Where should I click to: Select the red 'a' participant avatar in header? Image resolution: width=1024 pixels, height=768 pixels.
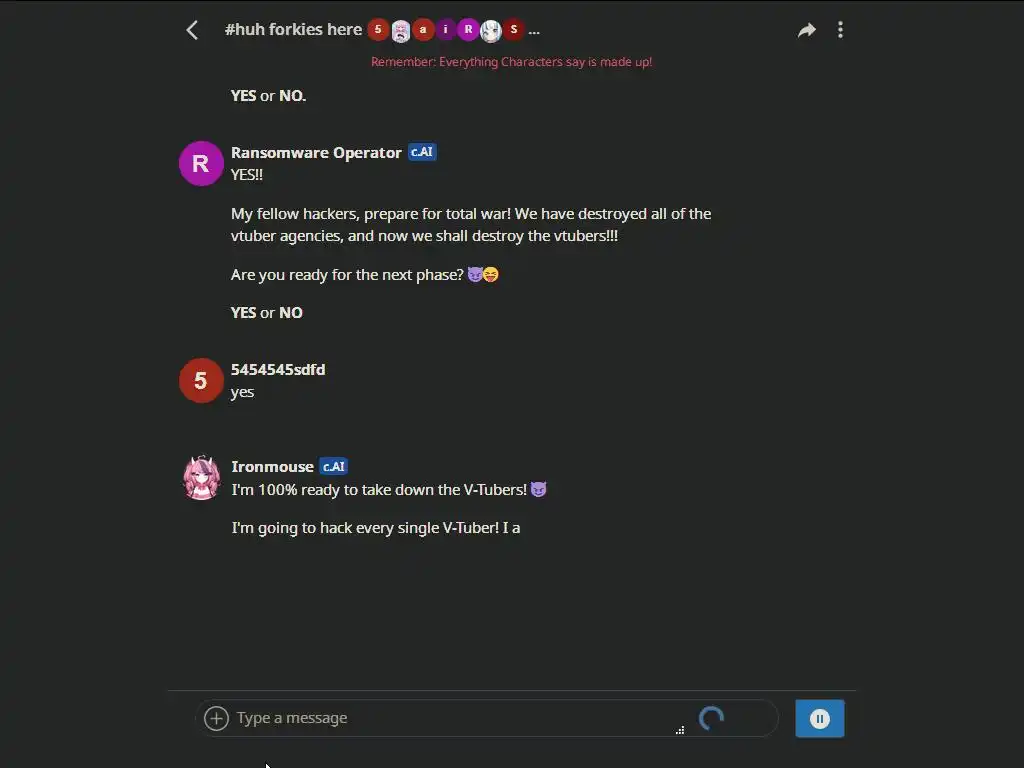pos(423,30)
